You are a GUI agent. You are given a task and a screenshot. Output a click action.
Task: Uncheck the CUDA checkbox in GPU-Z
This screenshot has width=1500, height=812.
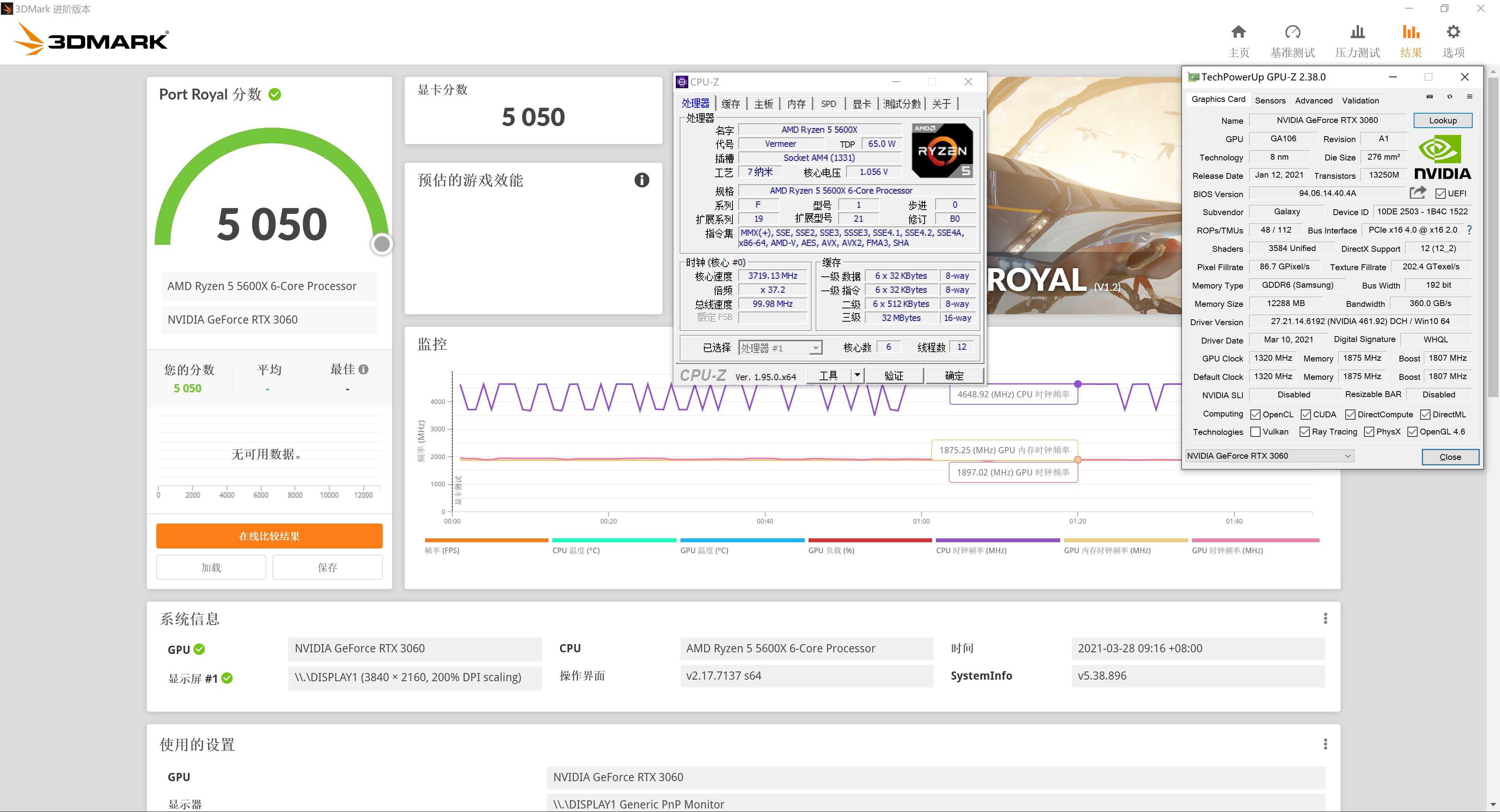coord(1306,414)
